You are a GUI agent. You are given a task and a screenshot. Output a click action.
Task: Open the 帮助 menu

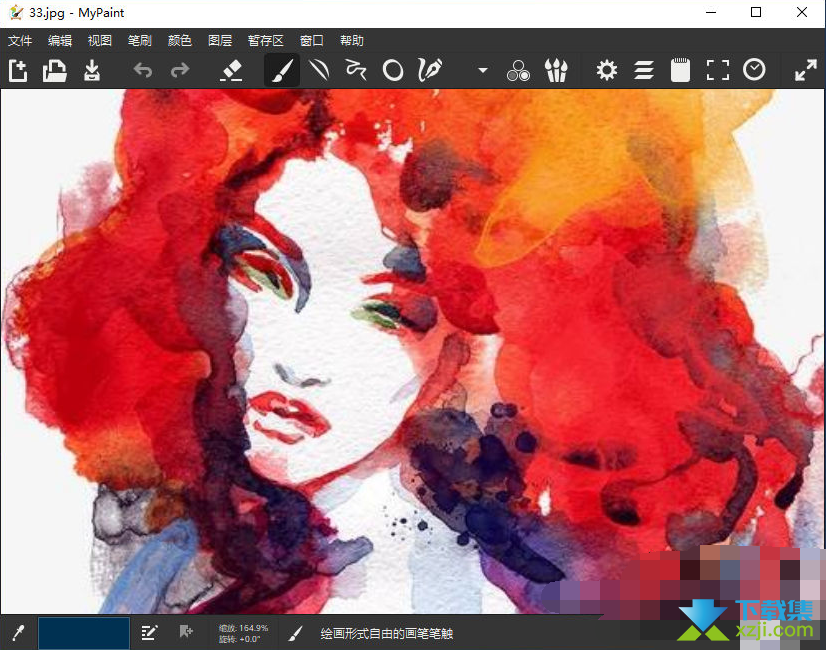[351, 41]
